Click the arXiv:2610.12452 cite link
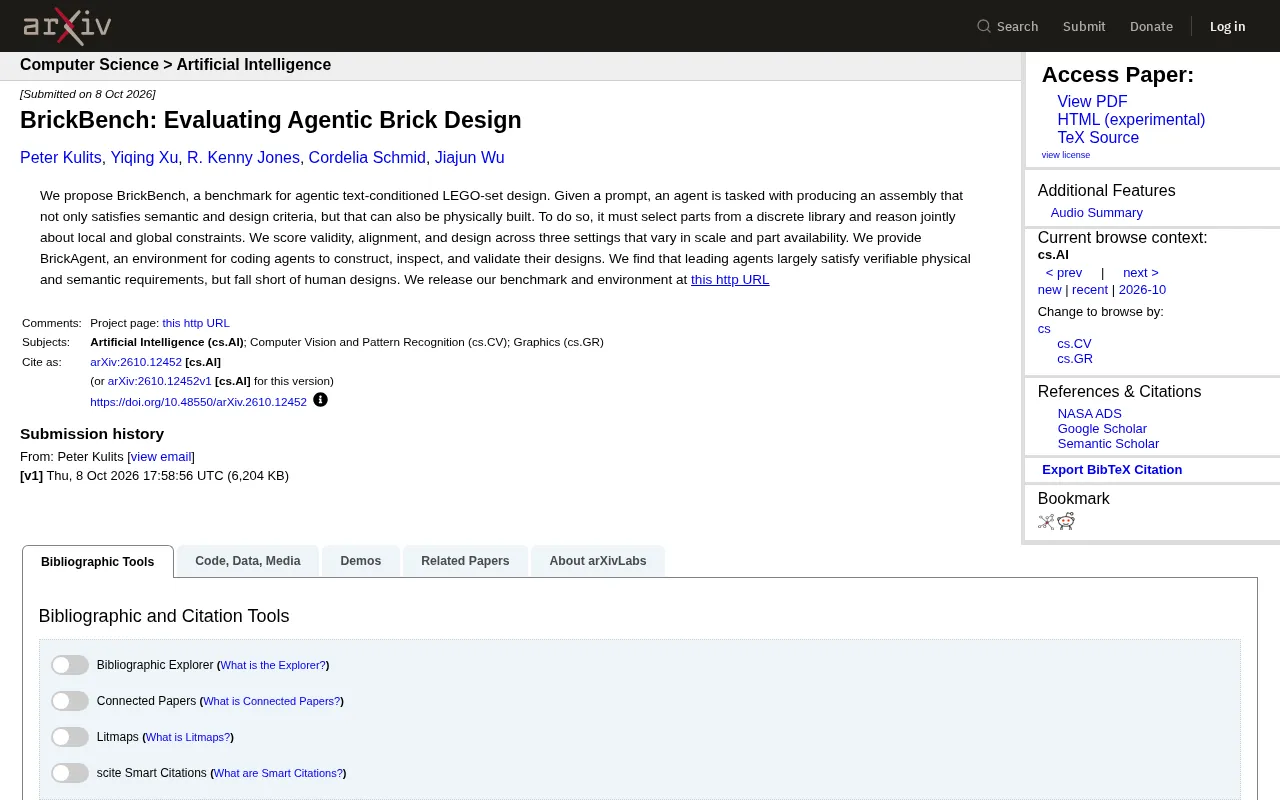 pos(136,362)
